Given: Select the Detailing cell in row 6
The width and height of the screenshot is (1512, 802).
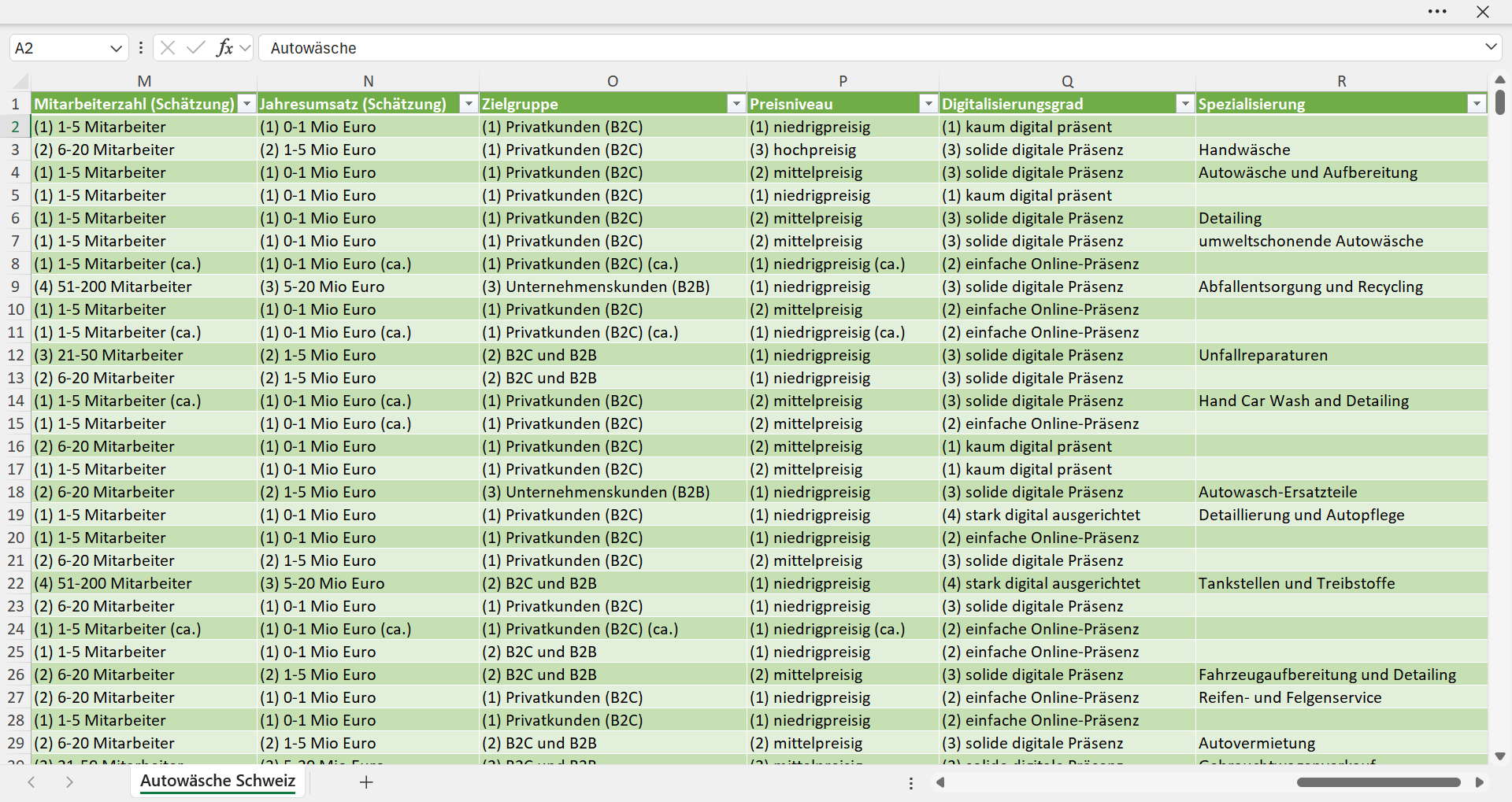Looking at the screenshot, I should (1341, 218).
